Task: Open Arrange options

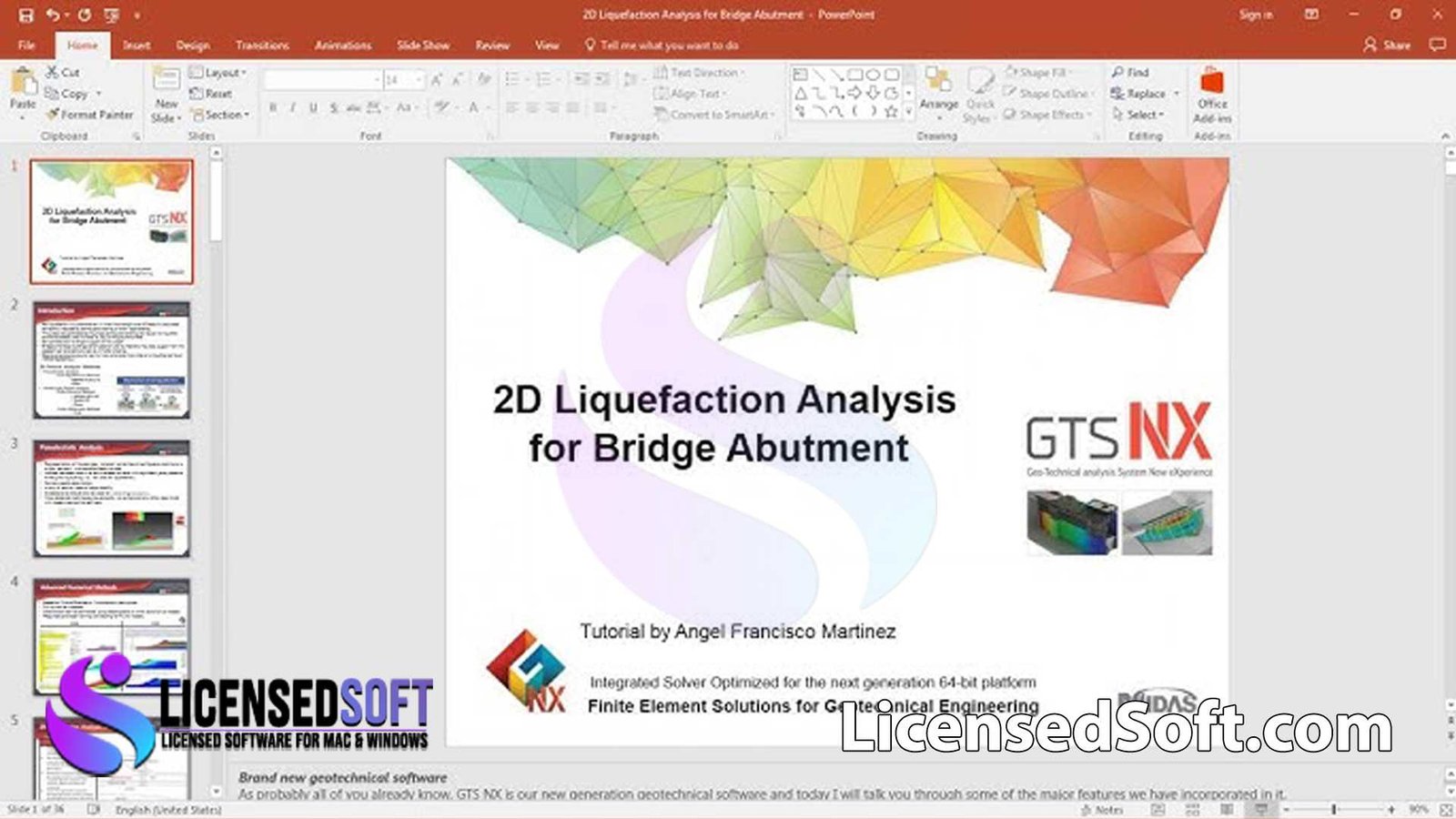Action: point(939,92)
